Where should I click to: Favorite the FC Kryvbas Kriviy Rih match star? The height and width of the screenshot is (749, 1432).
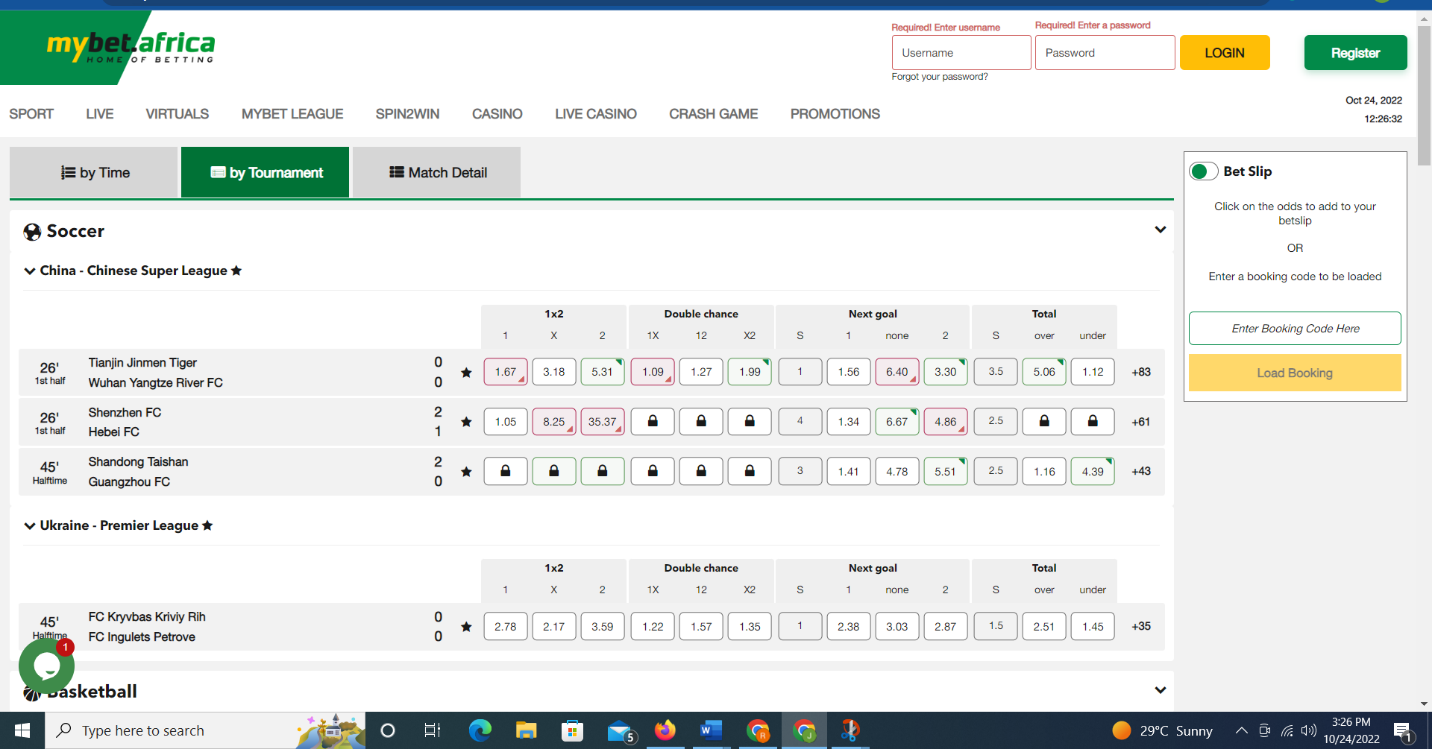466,627
